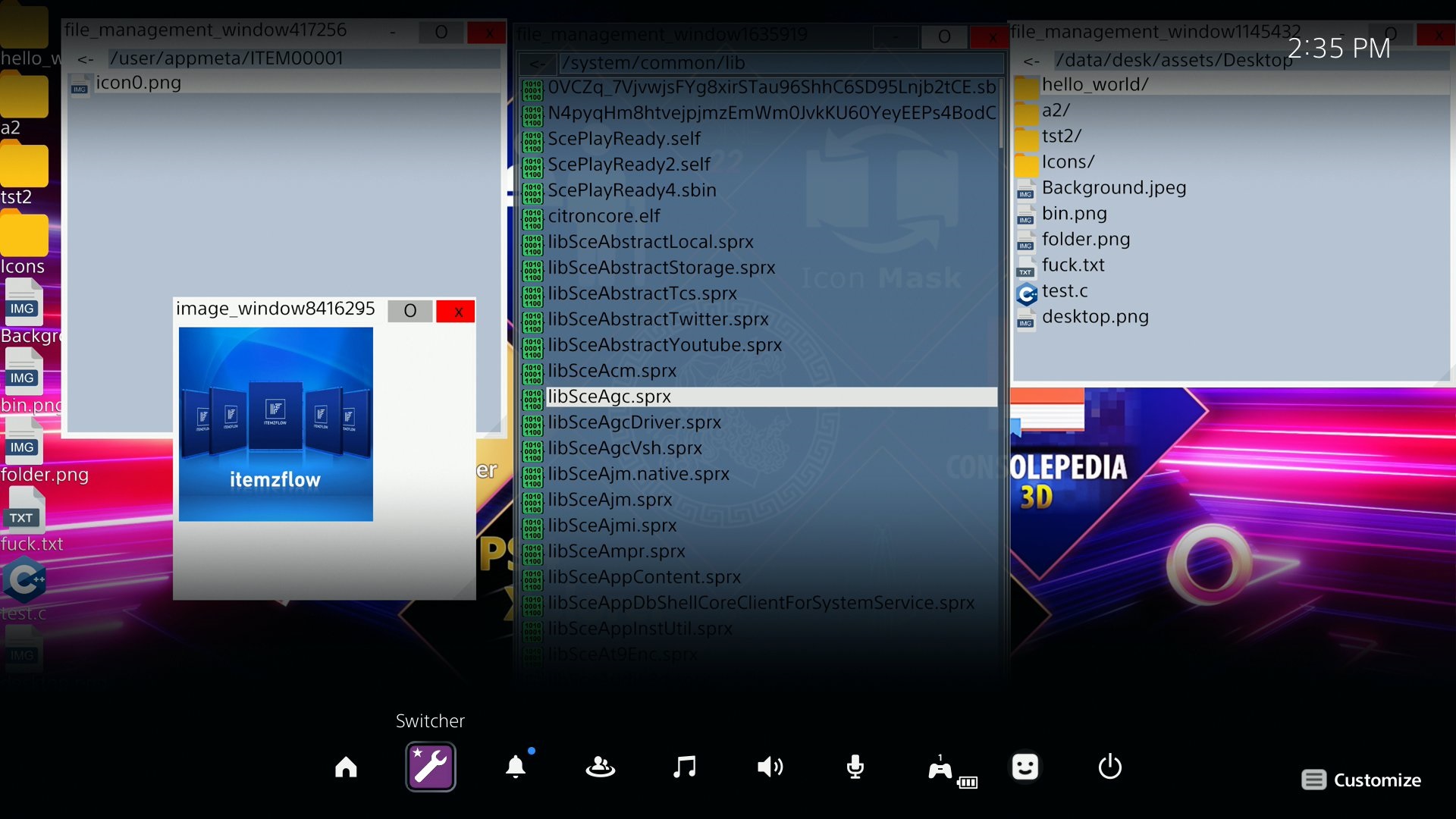The height and width of the screenshot is (819, 1456).
Task: Expand the tst2/ folder entry
Action: pyautogui.click(x=1061, y=136)
